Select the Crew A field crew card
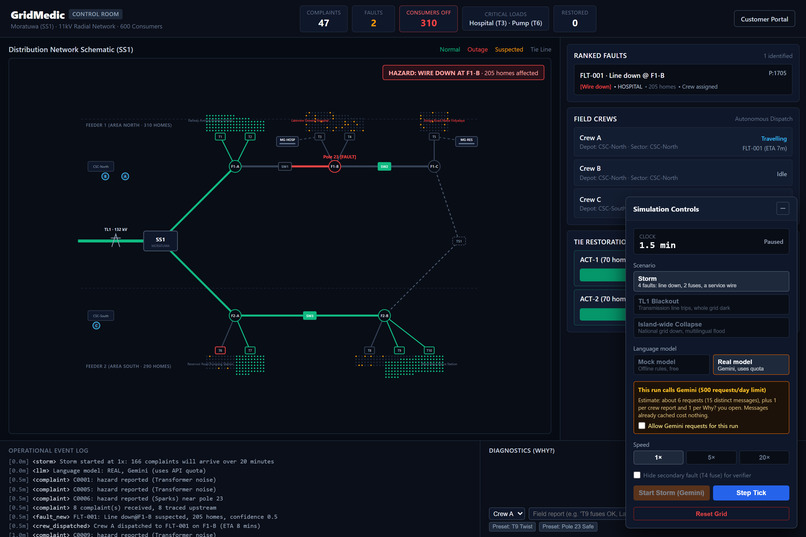The image size is (806, 537). pyautogui.click(x=683, y=142)
